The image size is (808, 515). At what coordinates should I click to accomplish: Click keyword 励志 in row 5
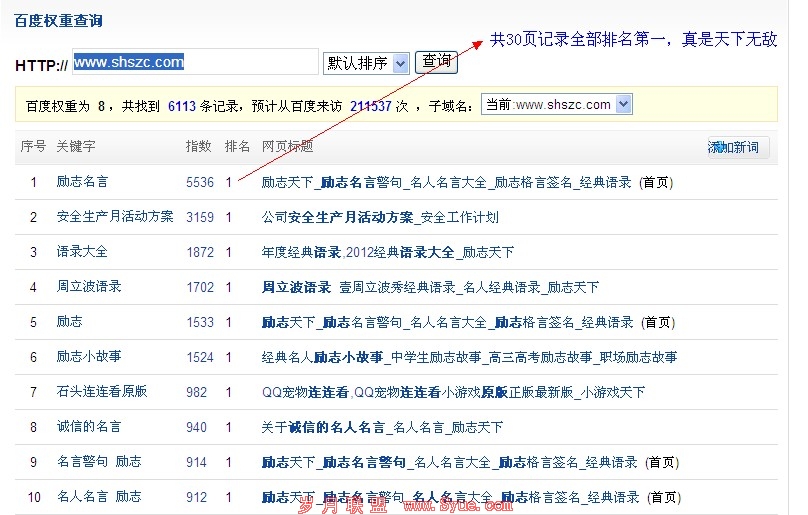(70, 322)
